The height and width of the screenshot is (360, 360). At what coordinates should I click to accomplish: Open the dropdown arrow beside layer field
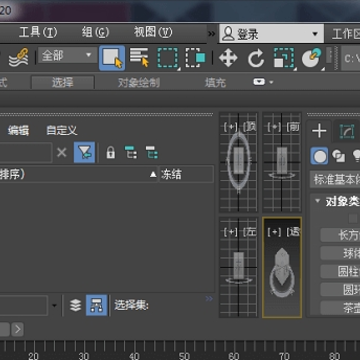pyautogui.click(x=54, y=305)
